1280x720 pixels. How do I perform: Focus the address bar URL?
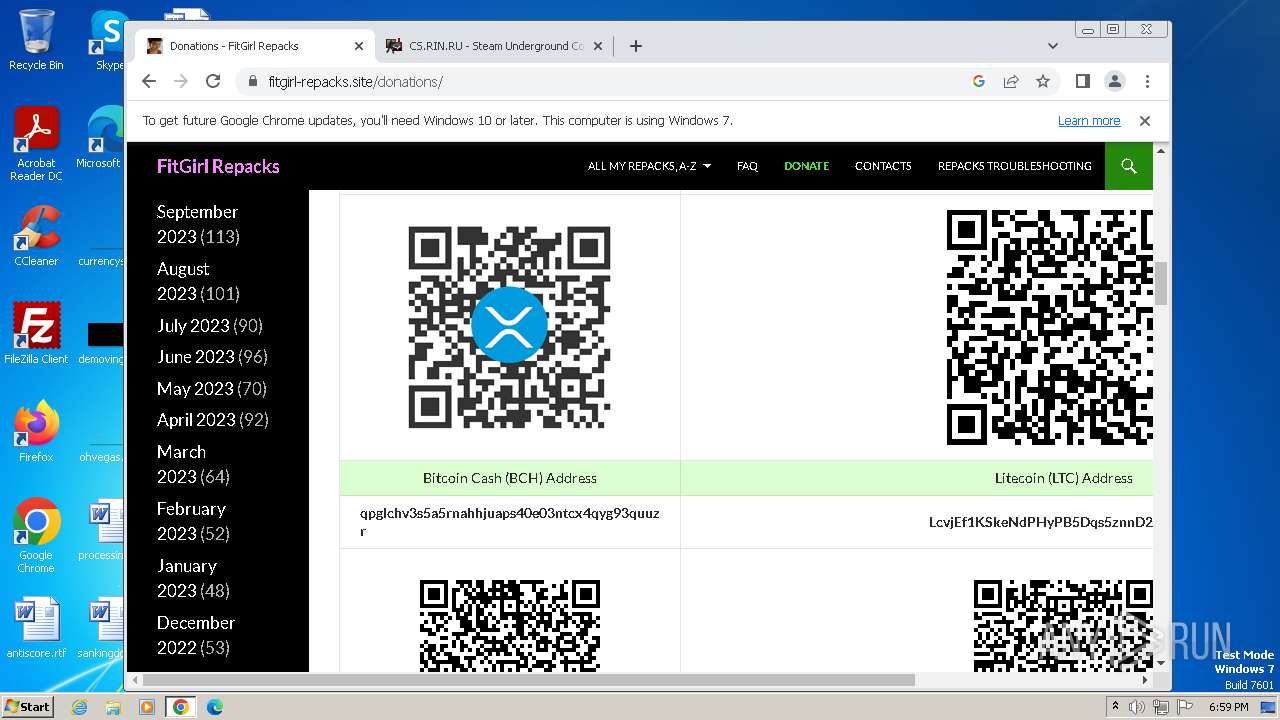pyautogui.click(x=355, y=81)
